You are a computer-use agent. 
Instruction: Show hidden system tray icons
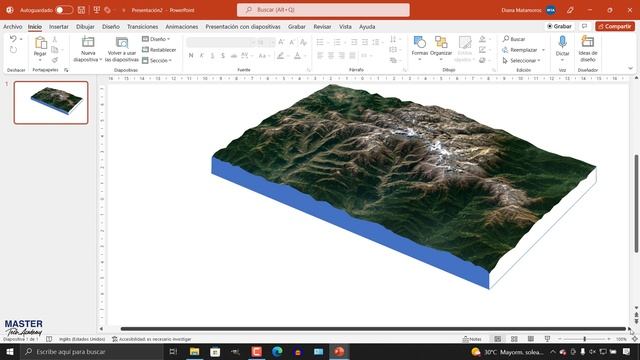click(553, 351)
